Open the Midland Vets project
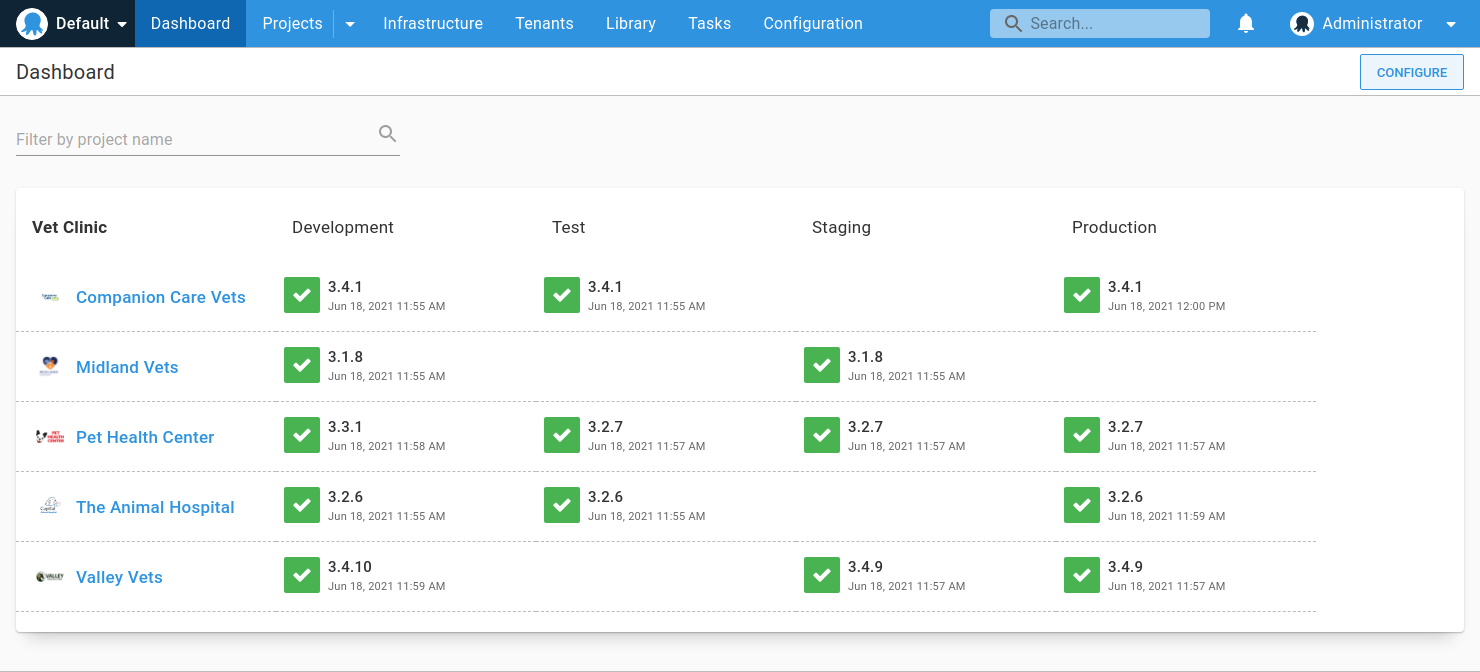 pyautogui.click(x=127, y=367)
